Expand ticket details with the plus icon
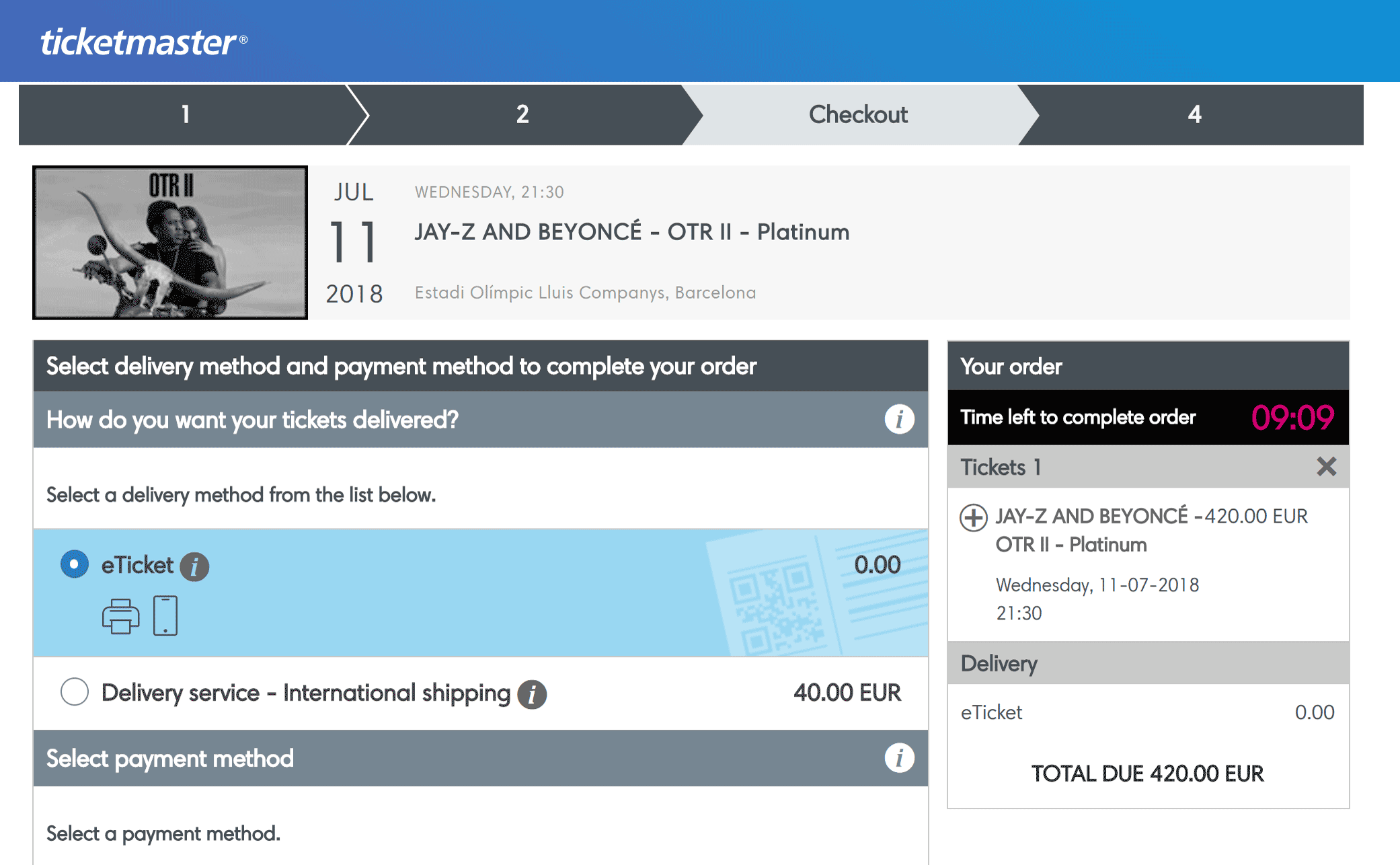The height and width of the screenshot is (865, 1400). [974, 518]
